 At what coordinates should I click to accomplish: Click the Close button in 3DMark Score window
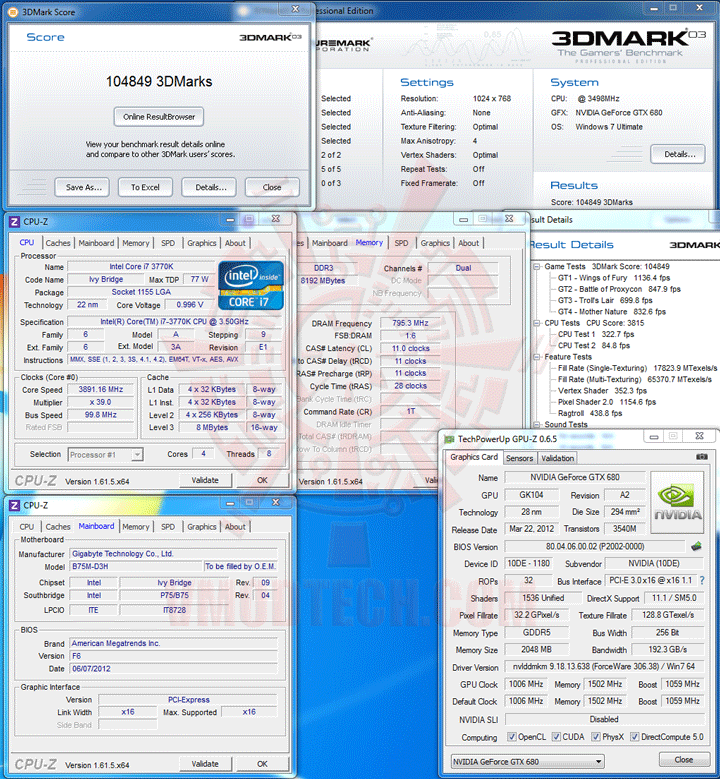(272, 187)
